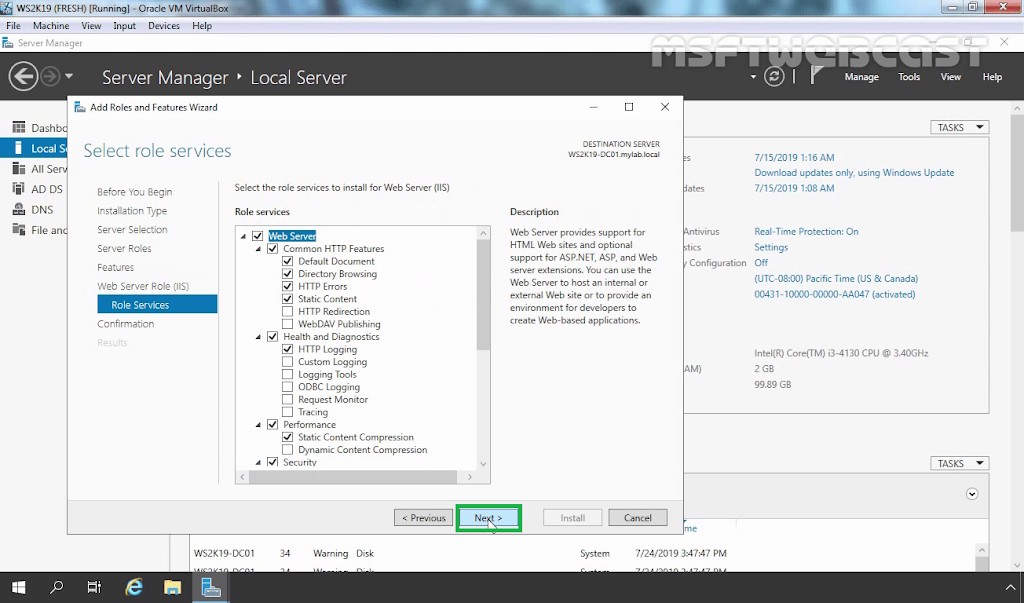Collapse the Security tree node
The height and width of the screenshot is (603, 1024).
pos(258,463)
